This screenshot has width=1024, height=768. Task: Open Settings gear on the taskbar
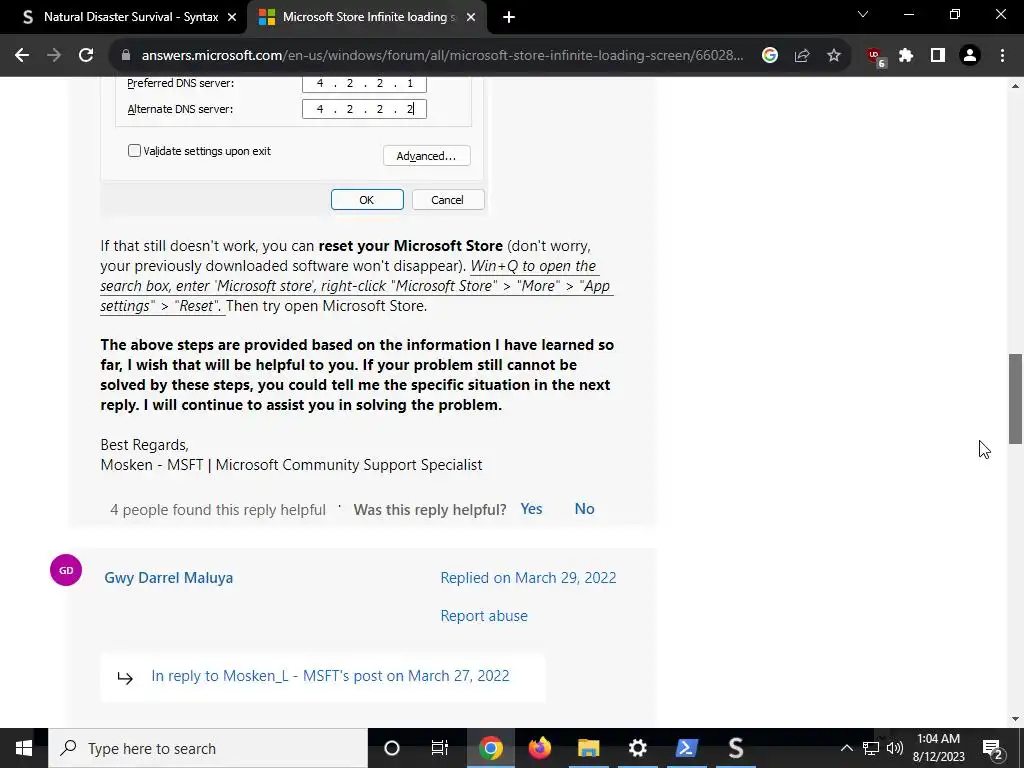tap(637, 748)
